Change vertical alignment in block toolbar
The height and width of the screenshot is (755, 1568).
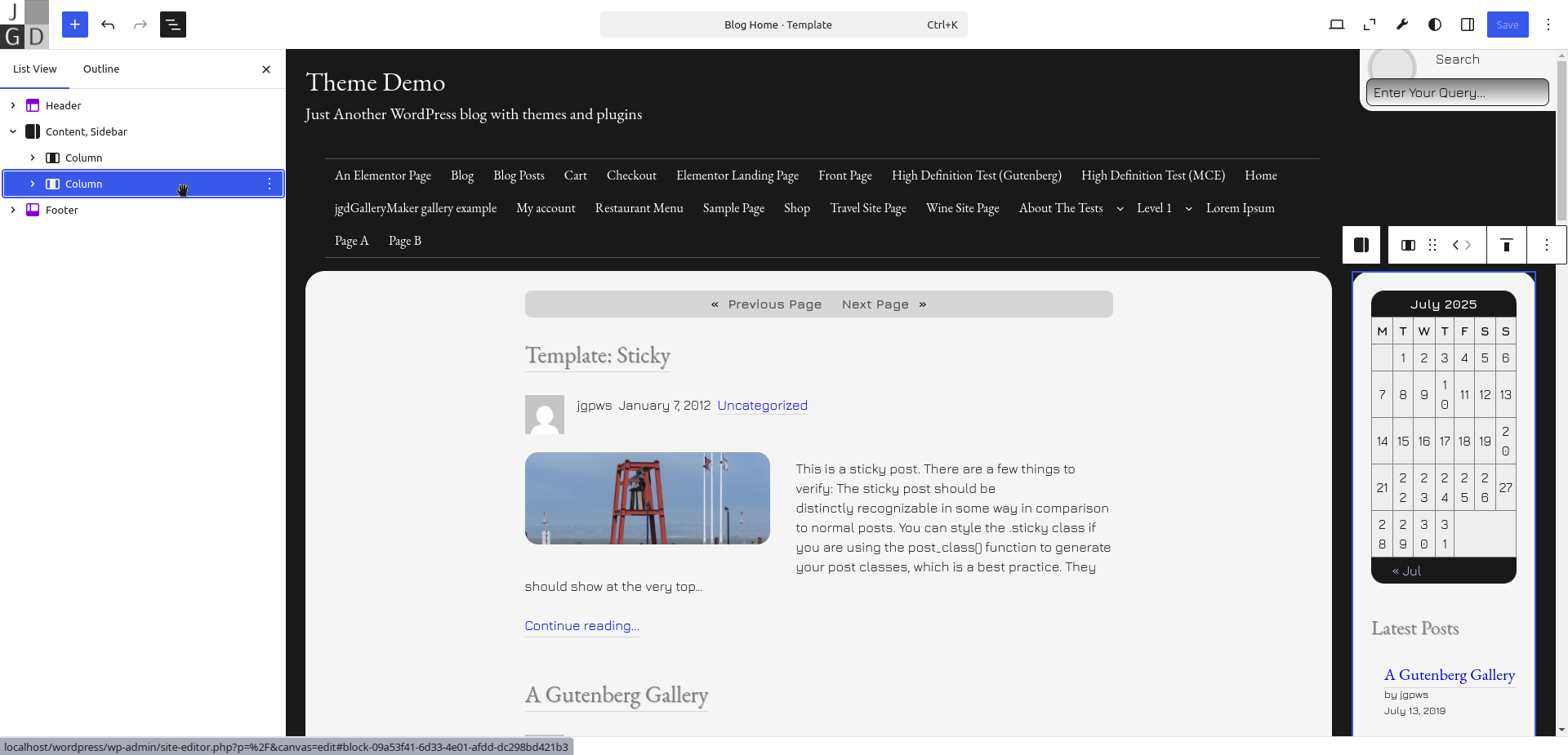pyautogui.click(x=1507, y=245)
